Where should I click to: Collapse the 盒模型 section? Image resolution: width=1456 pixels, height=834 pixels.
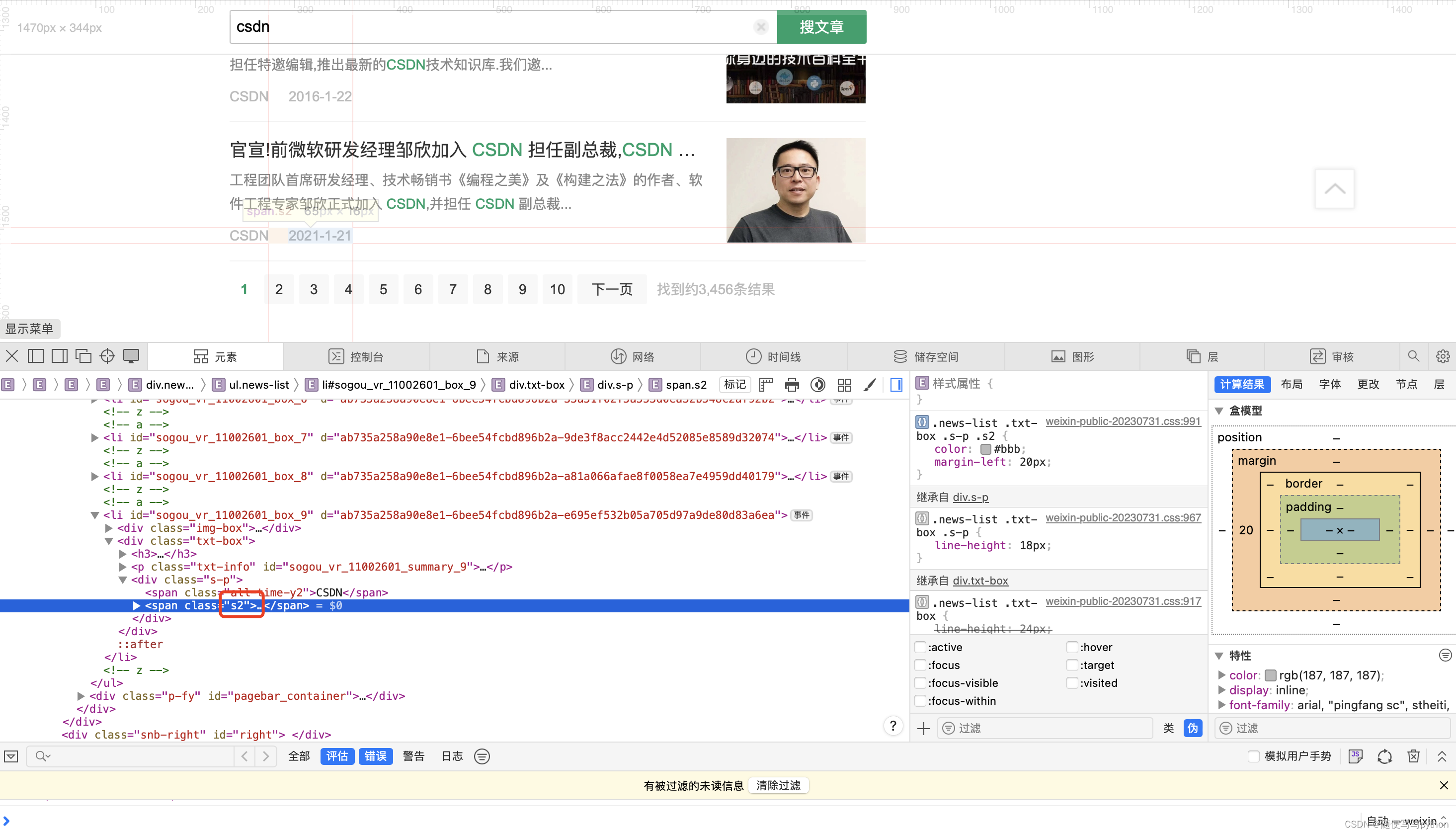point(1219,411)
